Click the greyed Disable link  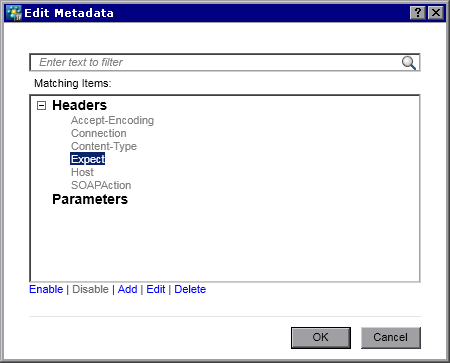90,289
